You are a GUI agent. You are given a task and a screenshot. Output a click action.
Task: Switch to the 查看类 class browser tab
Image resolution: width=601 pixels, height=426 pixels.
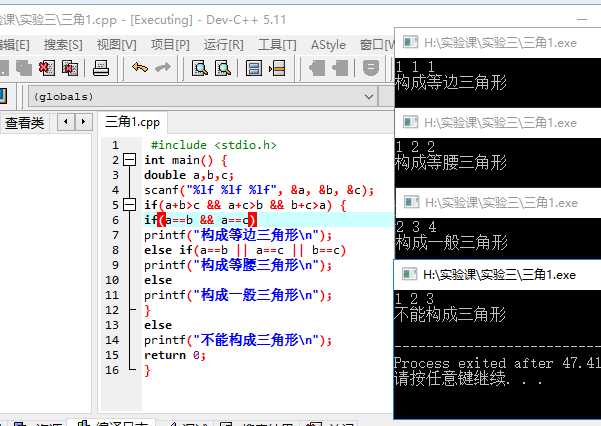pos(25,123)
